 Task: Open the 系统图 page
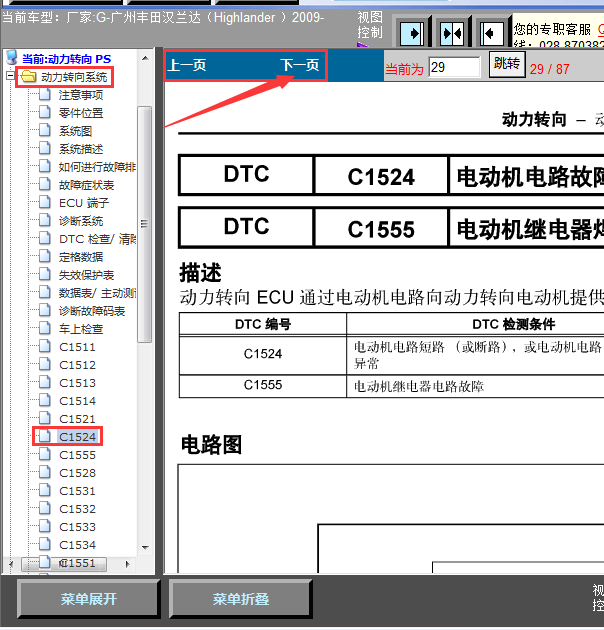pos(76,131)
